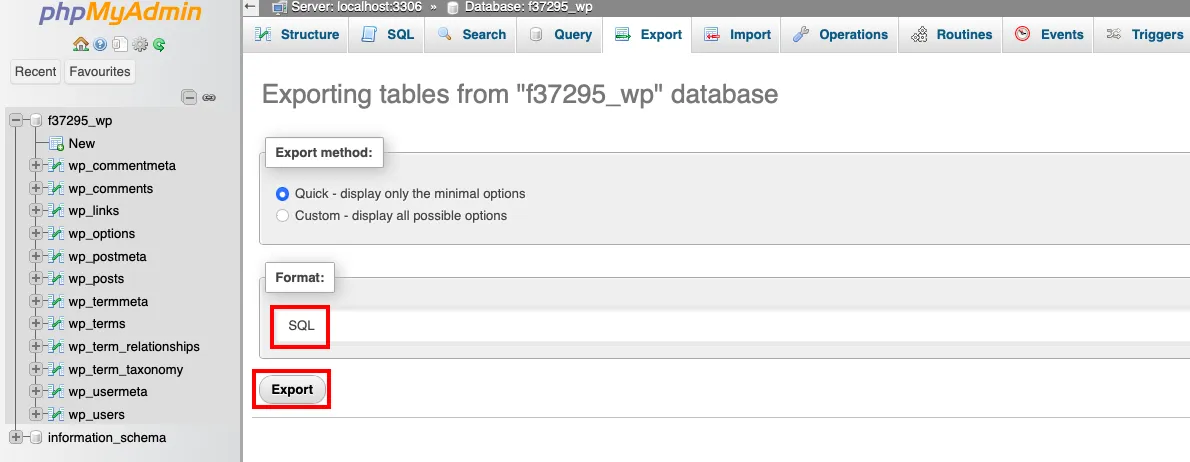Select Quick export method radio button
This screenshot has width=1190, height=462.
[283, 194]
